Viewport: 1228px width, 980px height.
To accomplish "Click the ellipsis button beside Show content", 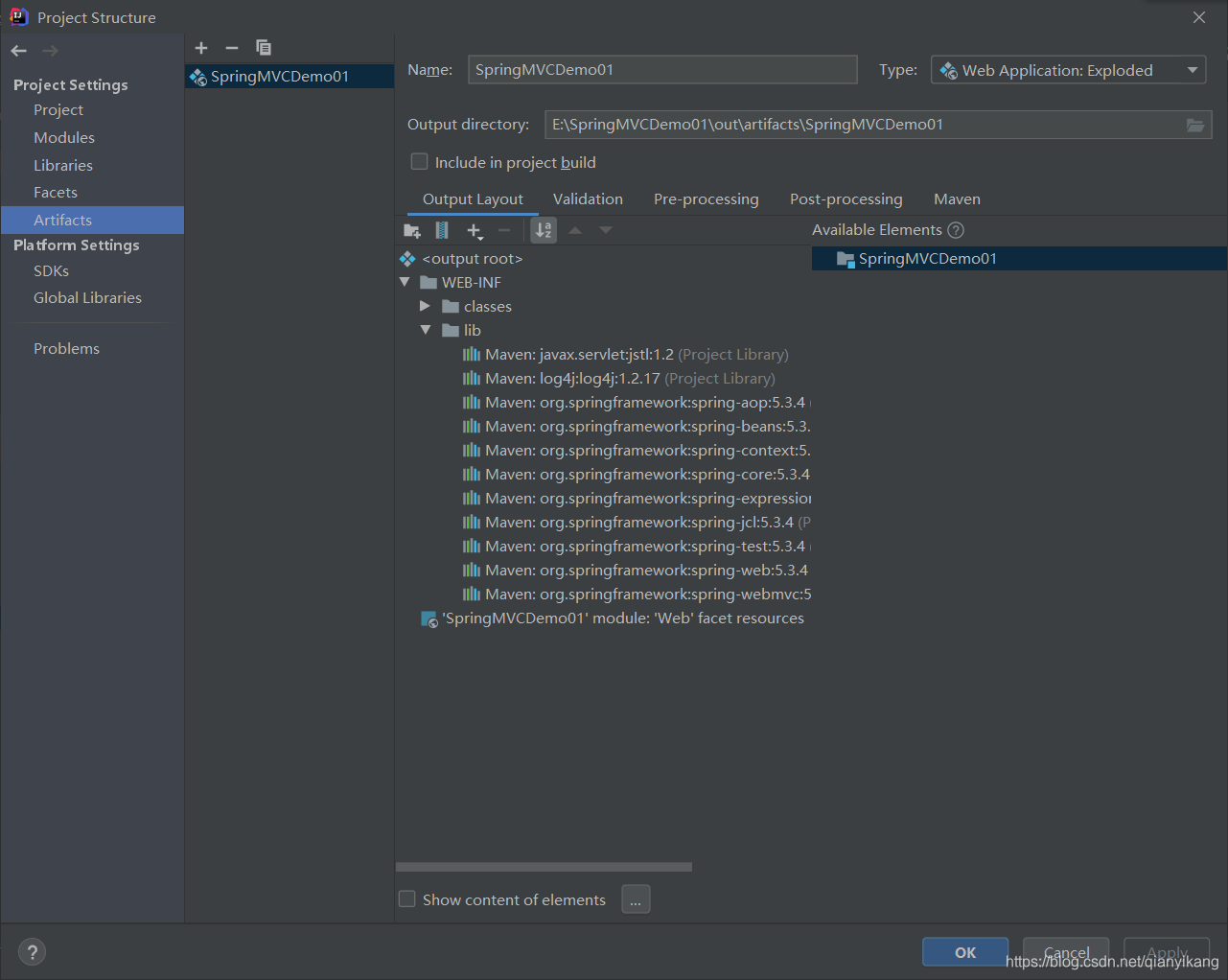I will pos(636,899).
